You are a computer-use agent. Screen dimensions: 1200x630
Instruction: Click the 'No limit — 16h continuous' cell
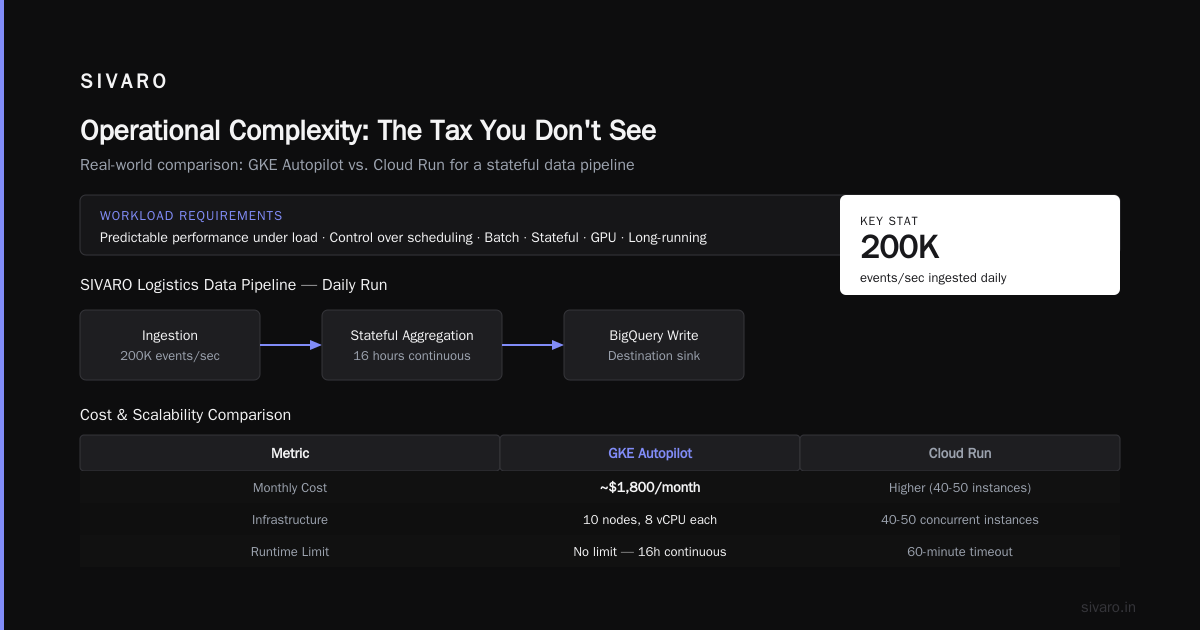coord(650,552)
